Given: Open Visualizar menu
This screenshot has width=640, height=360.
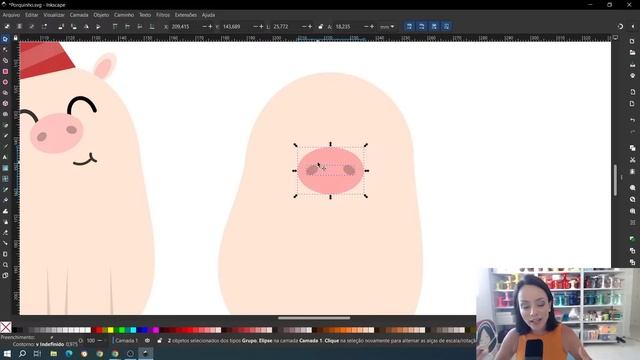Looking at the screenshot, I should pyautogui.click(x=54, y=15).
